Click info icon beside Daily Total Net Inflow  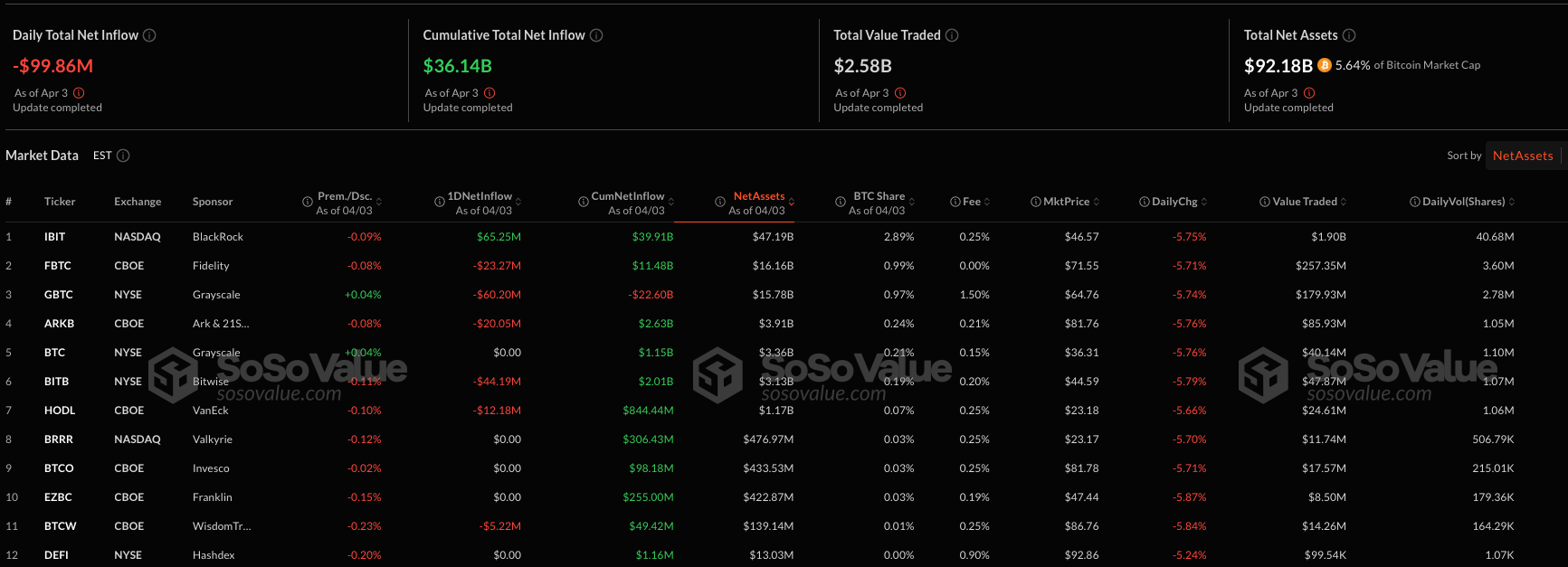pyautogui.click(x=149, y=35)
